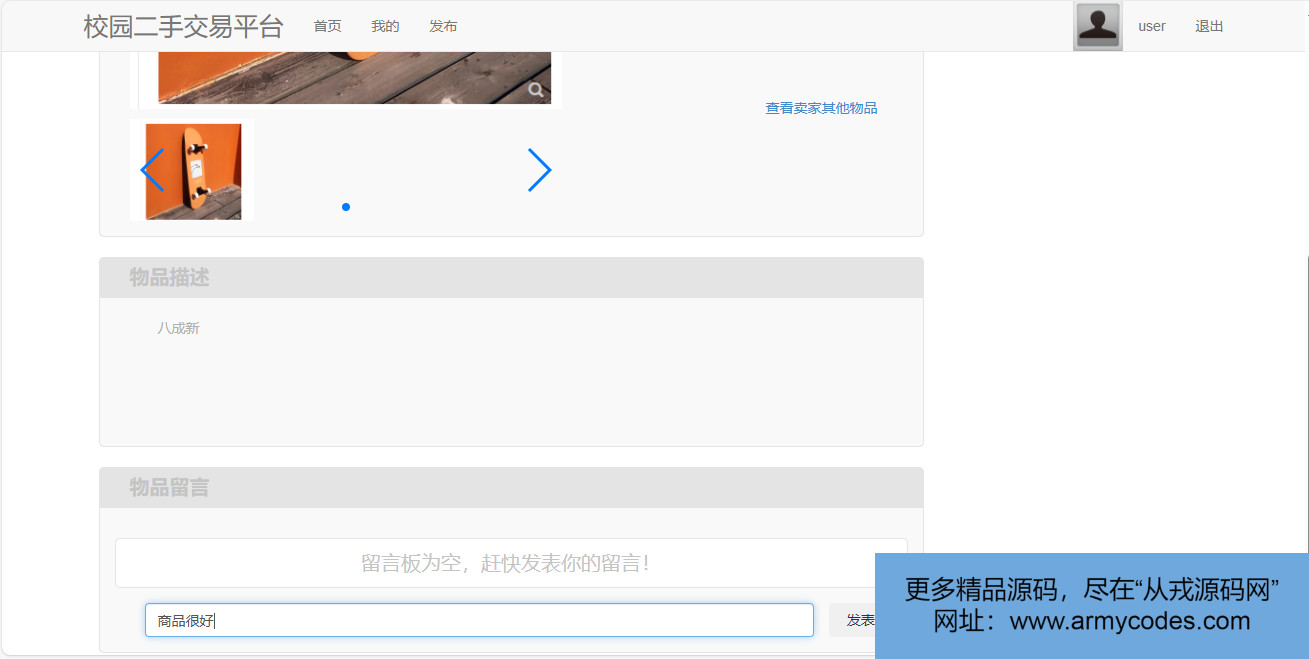The image size is (1309, 659).
Task: Go to next image with right arrow
Action: [539, 170]
